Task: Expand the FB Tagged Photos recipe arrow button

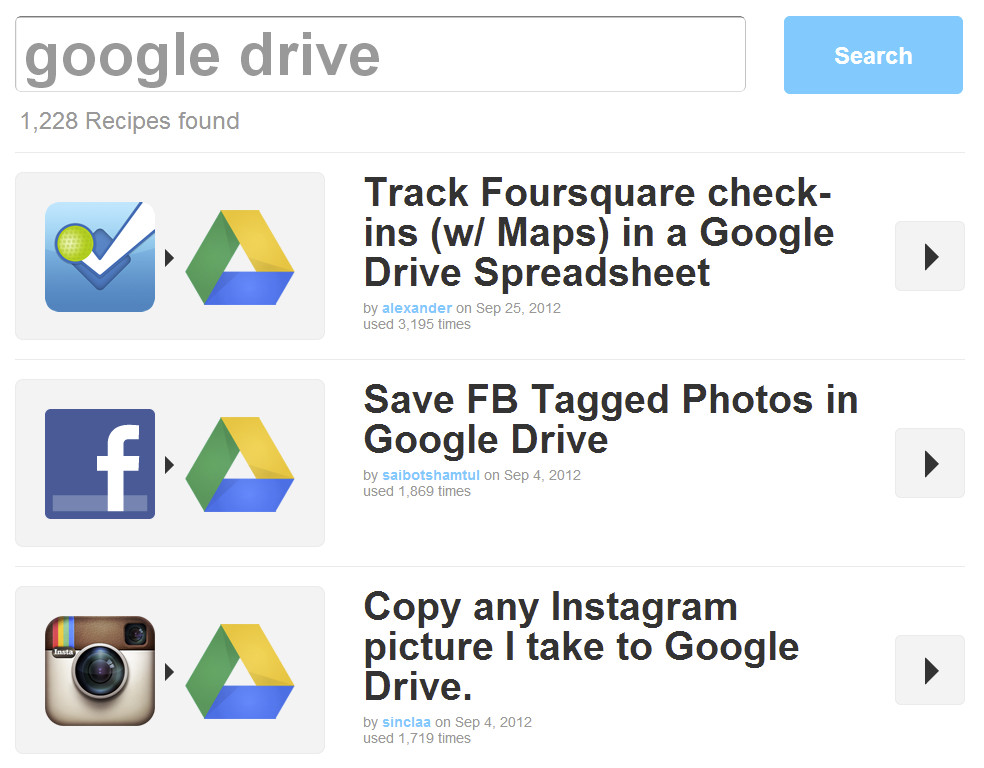Action: pyautogui.click(x=929, y=463)
